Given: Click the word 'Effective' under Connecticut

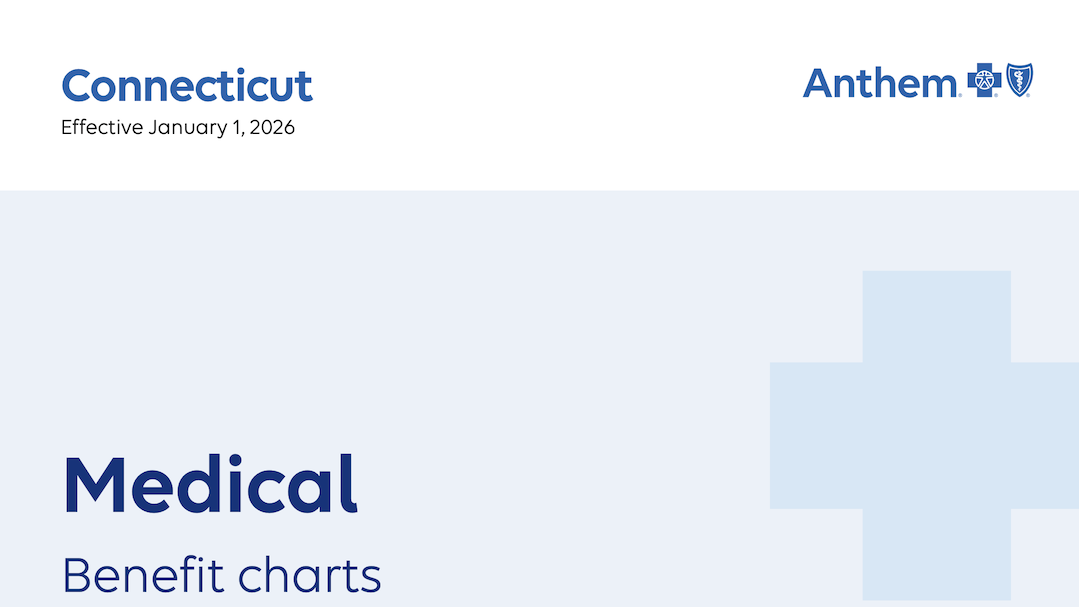Looking at the screenshot, I should 101,128.
